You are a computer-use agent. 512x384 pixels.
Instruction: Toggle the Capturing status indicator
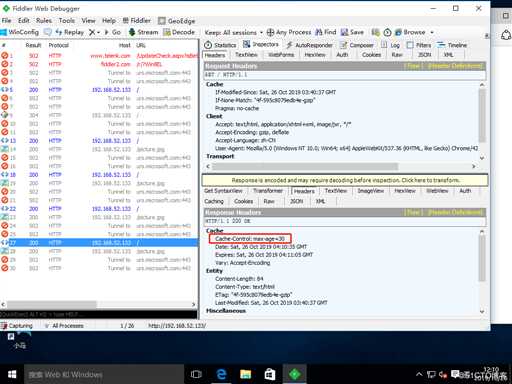pyautogui.click(x=17, y=326)
